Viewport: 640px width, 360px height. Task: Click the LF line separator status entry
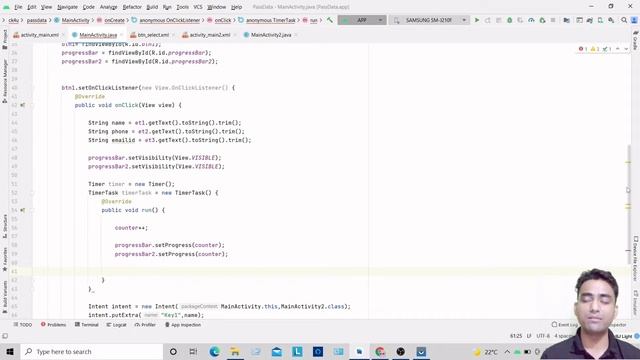coord(529,336)
